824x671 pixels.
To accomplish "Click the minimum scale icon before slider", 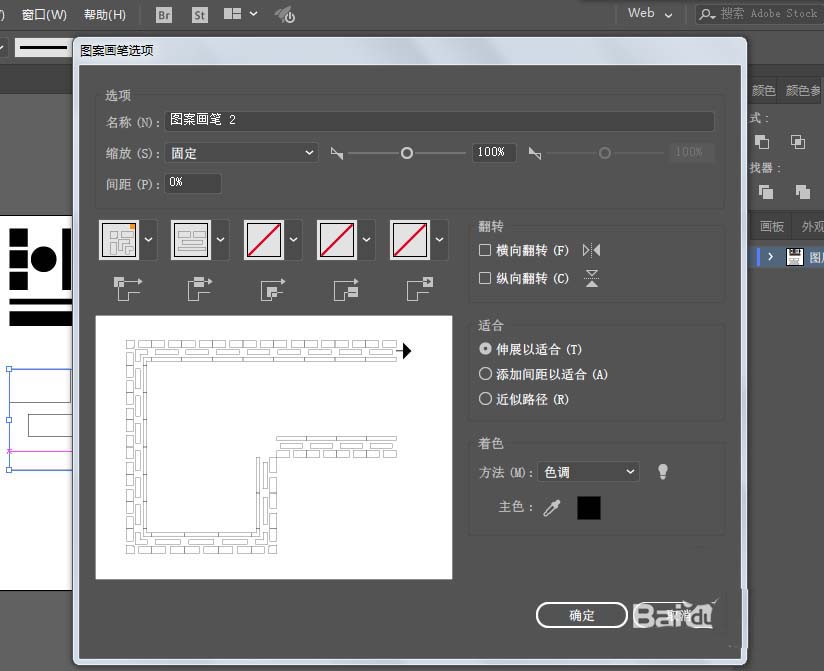I will [x=336, y=153].
